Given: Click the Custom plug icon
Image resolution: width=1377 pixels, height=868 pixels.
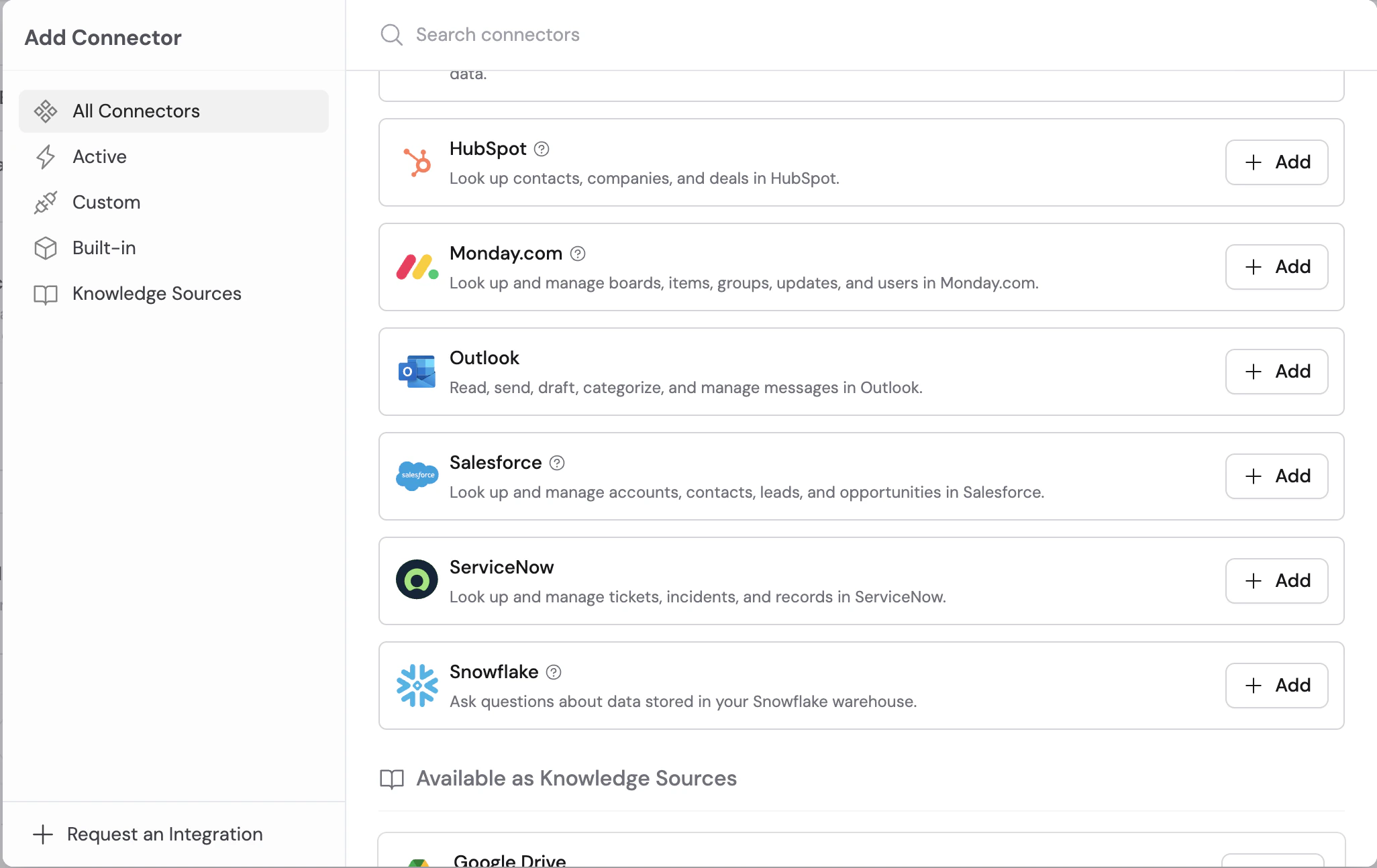Looking at the screenshot, I should (x=46, y=203).
